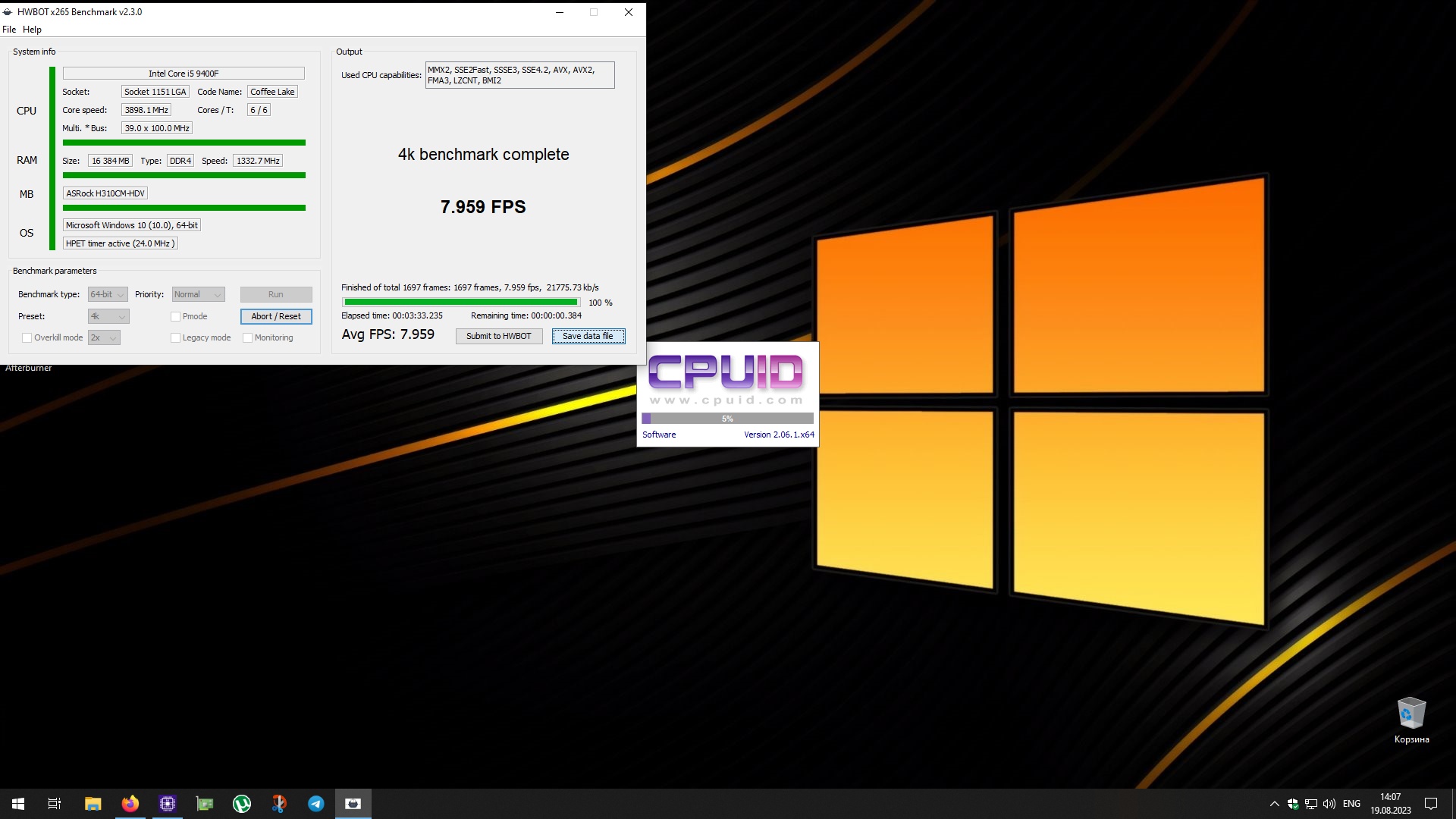Open Telegram from the taskbar
This screenshot has height=819, width=1456.
click(316, 804)
